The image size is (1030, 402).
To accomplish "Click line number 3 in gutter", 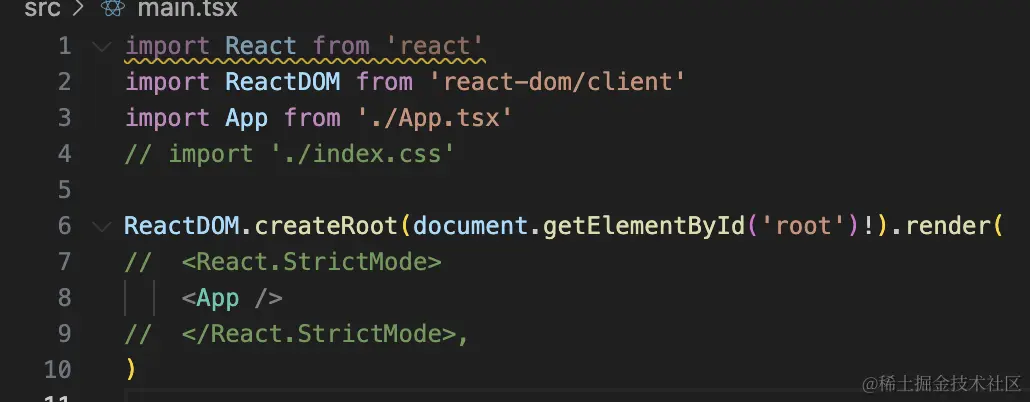I will [x=64, y=118].
